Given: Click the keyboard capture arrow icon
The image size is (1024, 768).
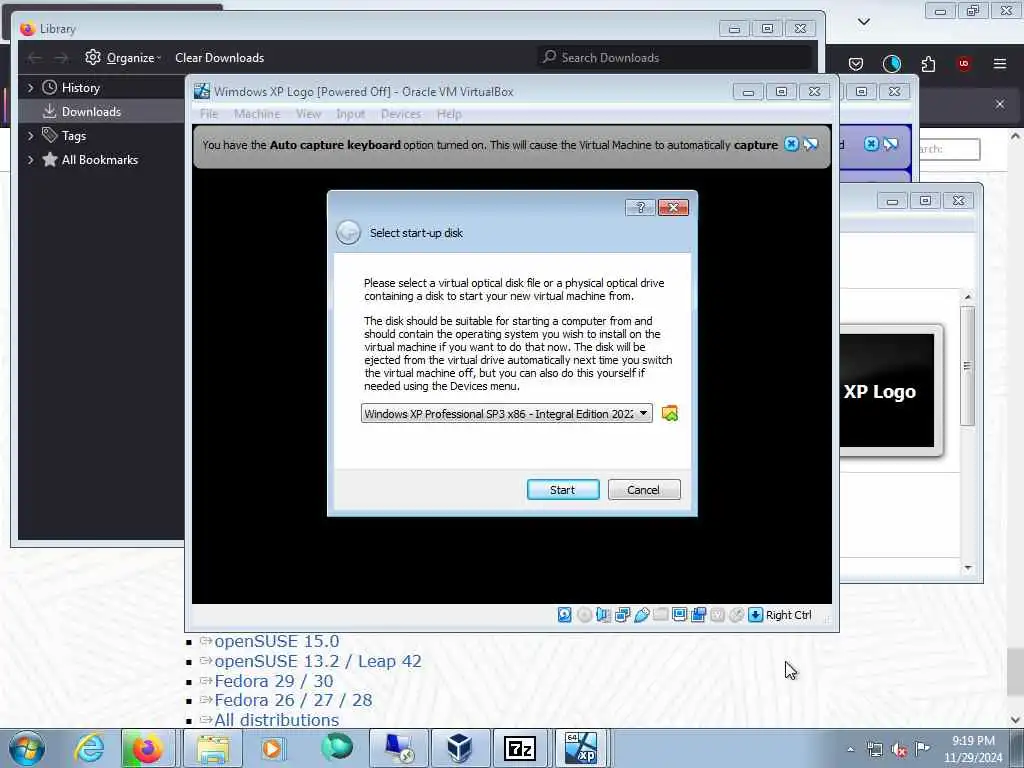Looking at the screenshot, I should click(756, 615).
